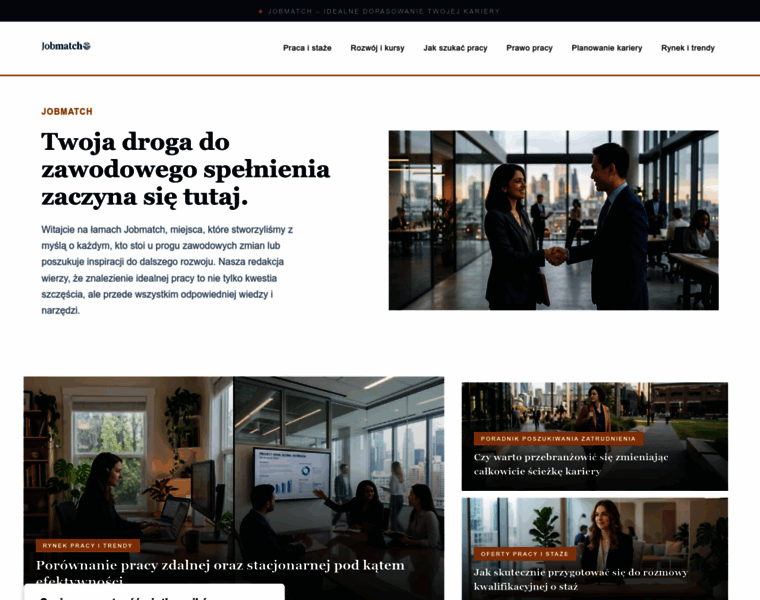This screenshot has height=600, width=760.
Task: Open article Jak skutecznie przygotować się do rozmowy
Action: click(581, 579)
